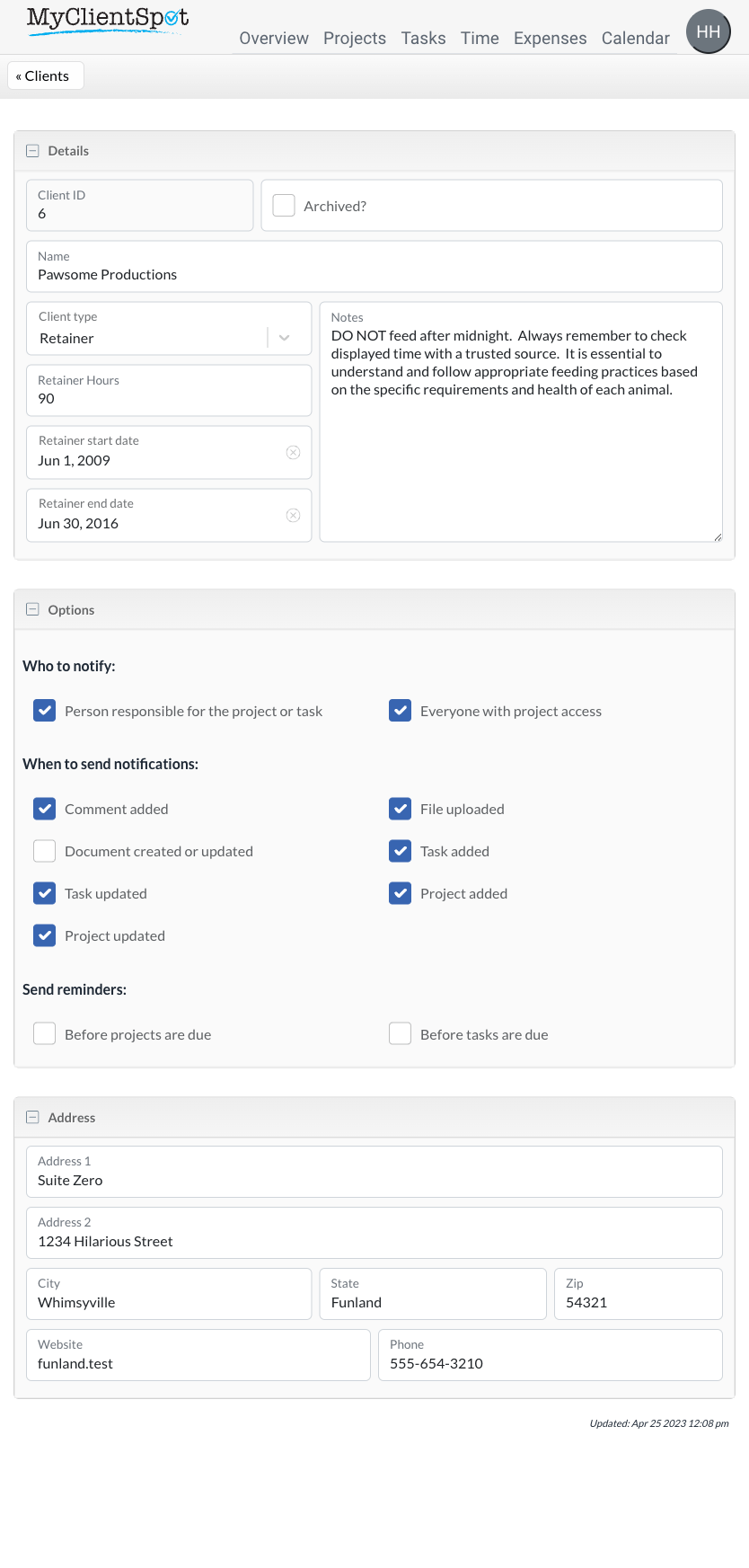Clear the Retainer start date
This screenshot has height=1568, width=749.
point(293,452)
